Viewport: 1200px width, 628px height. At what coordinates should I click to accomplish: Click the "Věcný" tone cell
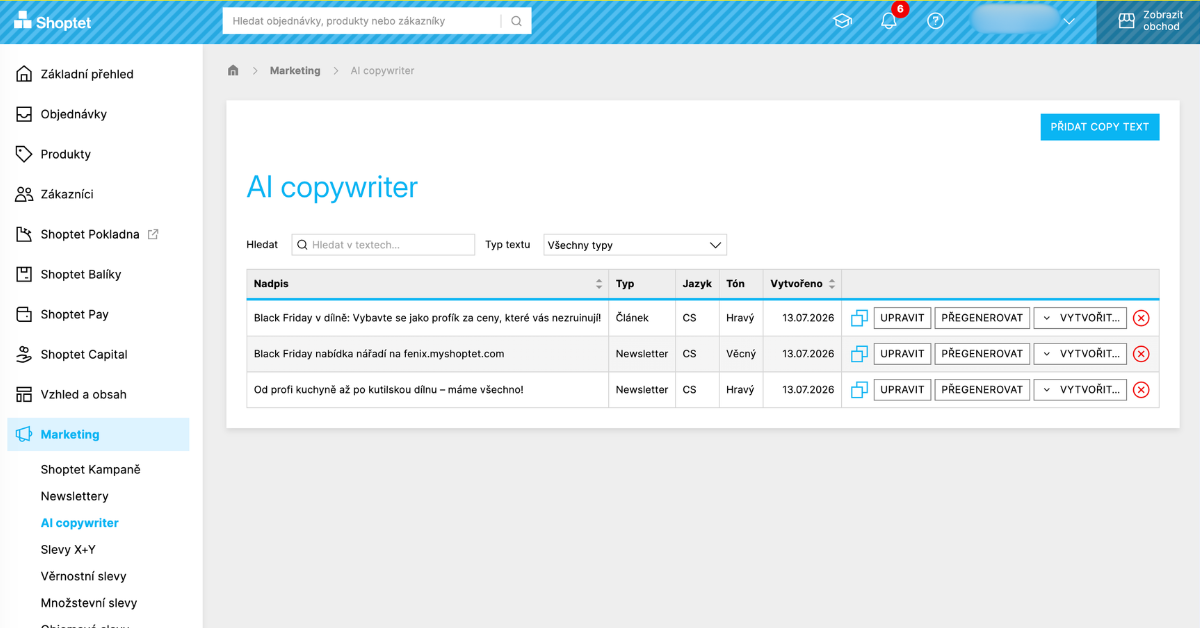(x=741, y=354)
